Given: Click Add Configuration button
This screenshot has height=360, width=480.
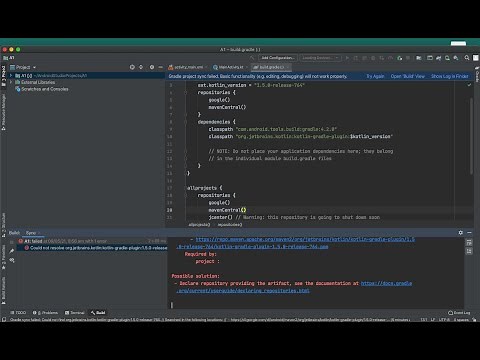Looking at the screenshot, I should tap(277, 58).
